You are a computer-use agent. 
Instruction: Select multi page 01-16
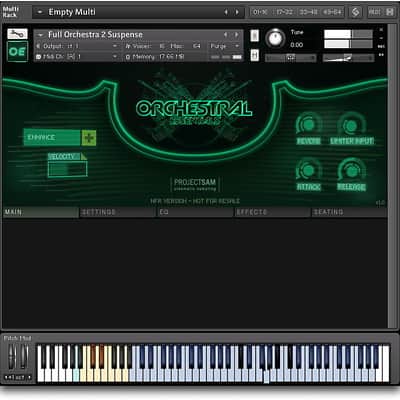coord(260,12)
